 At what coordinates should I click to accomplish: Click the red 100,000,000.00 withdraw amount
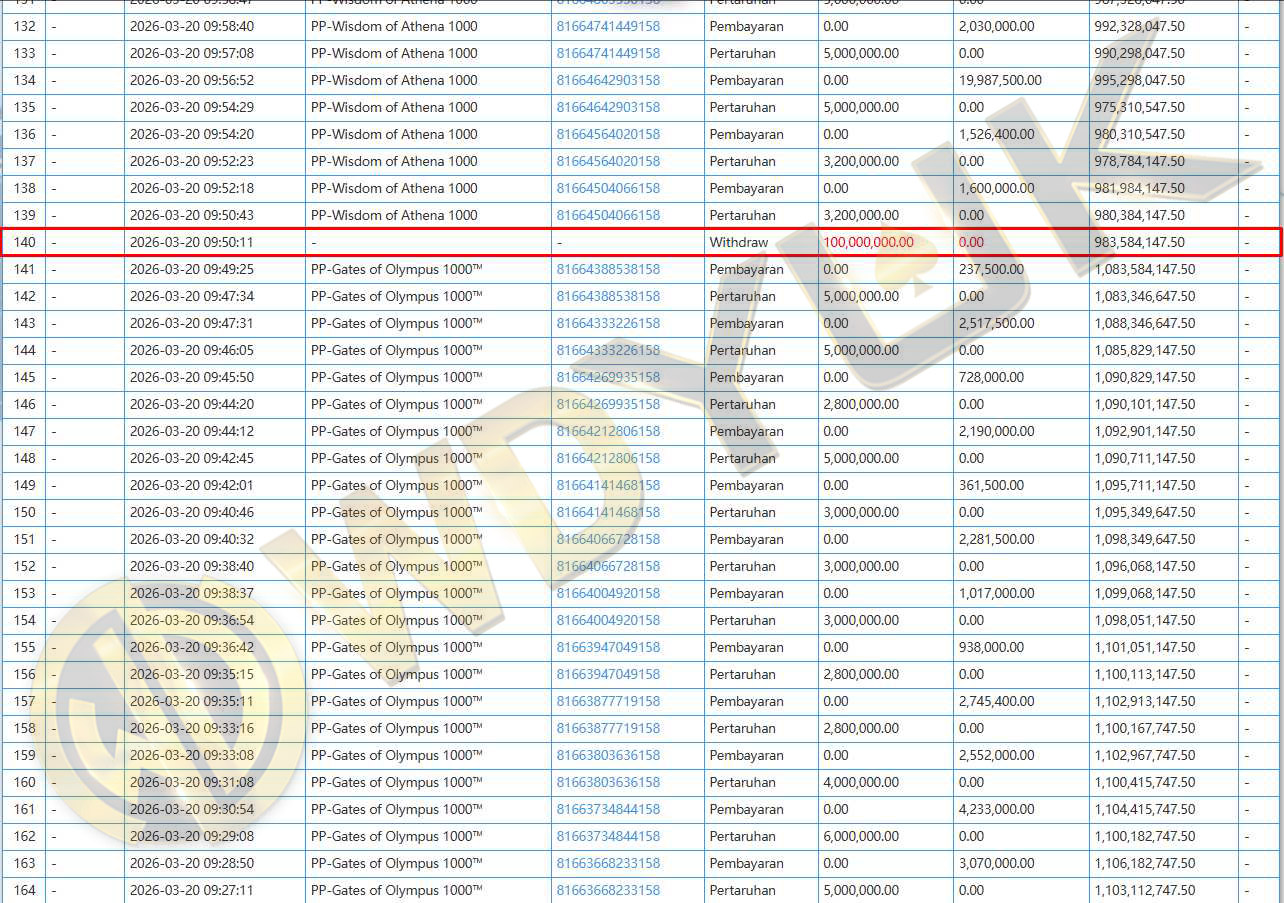pos(868,242)
